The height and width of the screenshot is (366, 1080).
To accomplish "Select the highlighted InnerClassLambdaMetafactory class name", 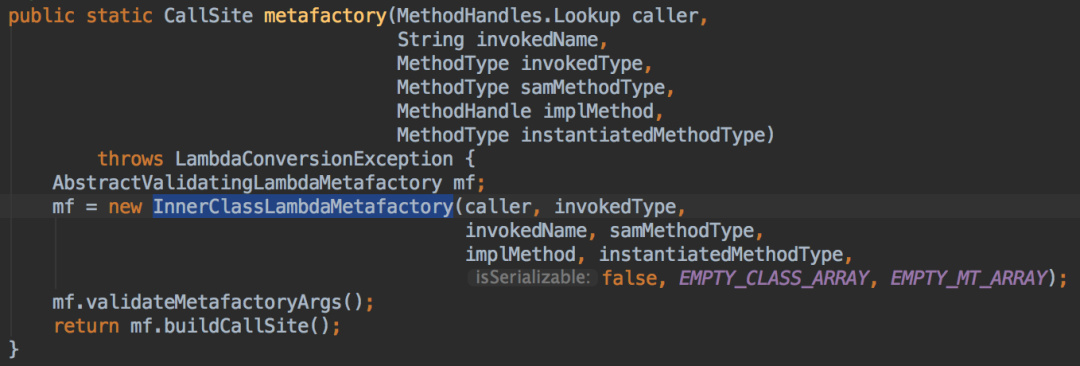I will (303, 206).
